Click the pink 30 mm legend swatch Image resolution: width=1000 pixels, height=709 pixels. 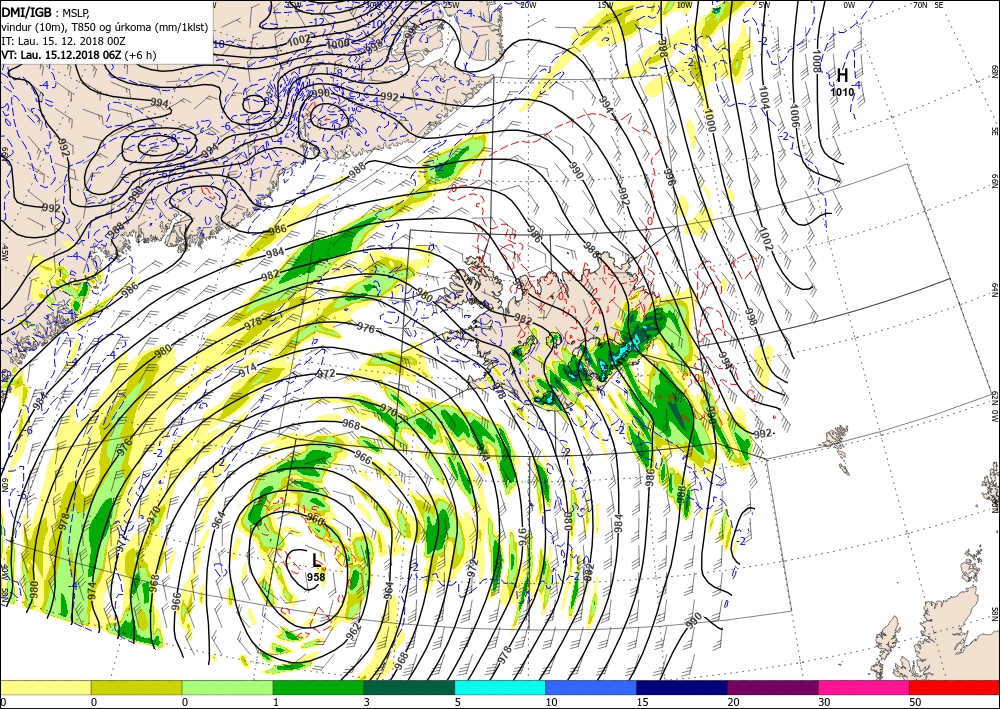coord(864,687)
